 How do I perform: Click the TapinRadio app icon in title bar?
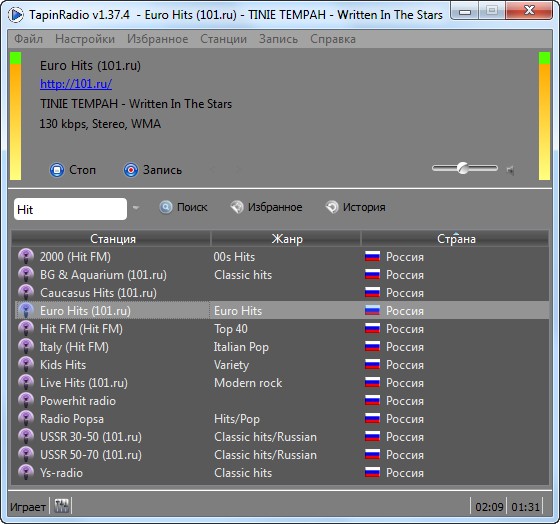[16, 15]
